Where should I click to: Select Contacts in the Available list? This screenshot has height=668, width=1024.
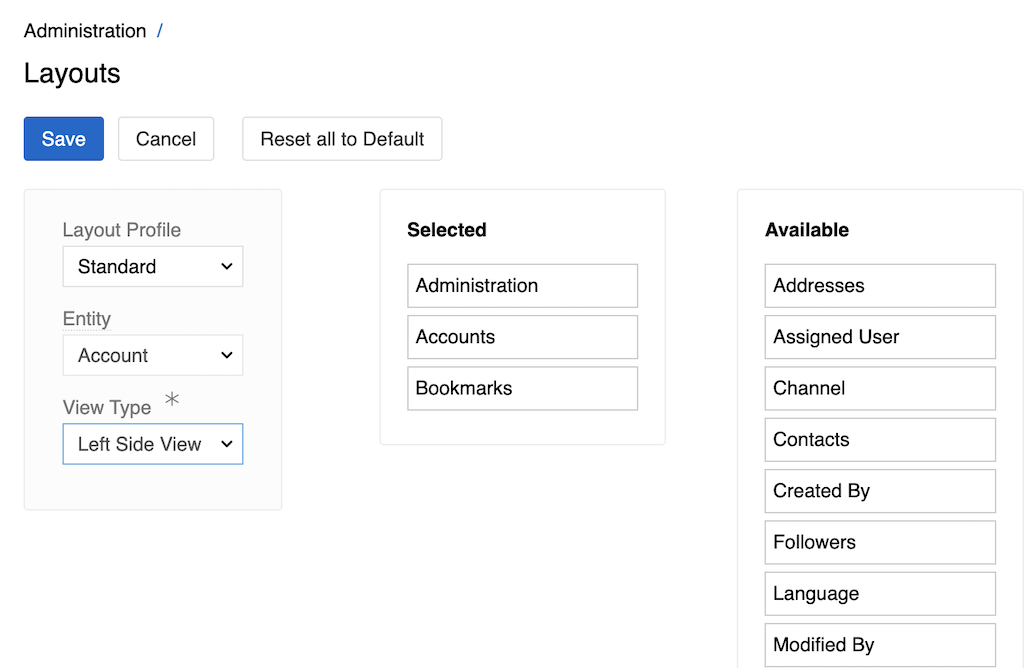pyautogui.click(x=880, y=439)
